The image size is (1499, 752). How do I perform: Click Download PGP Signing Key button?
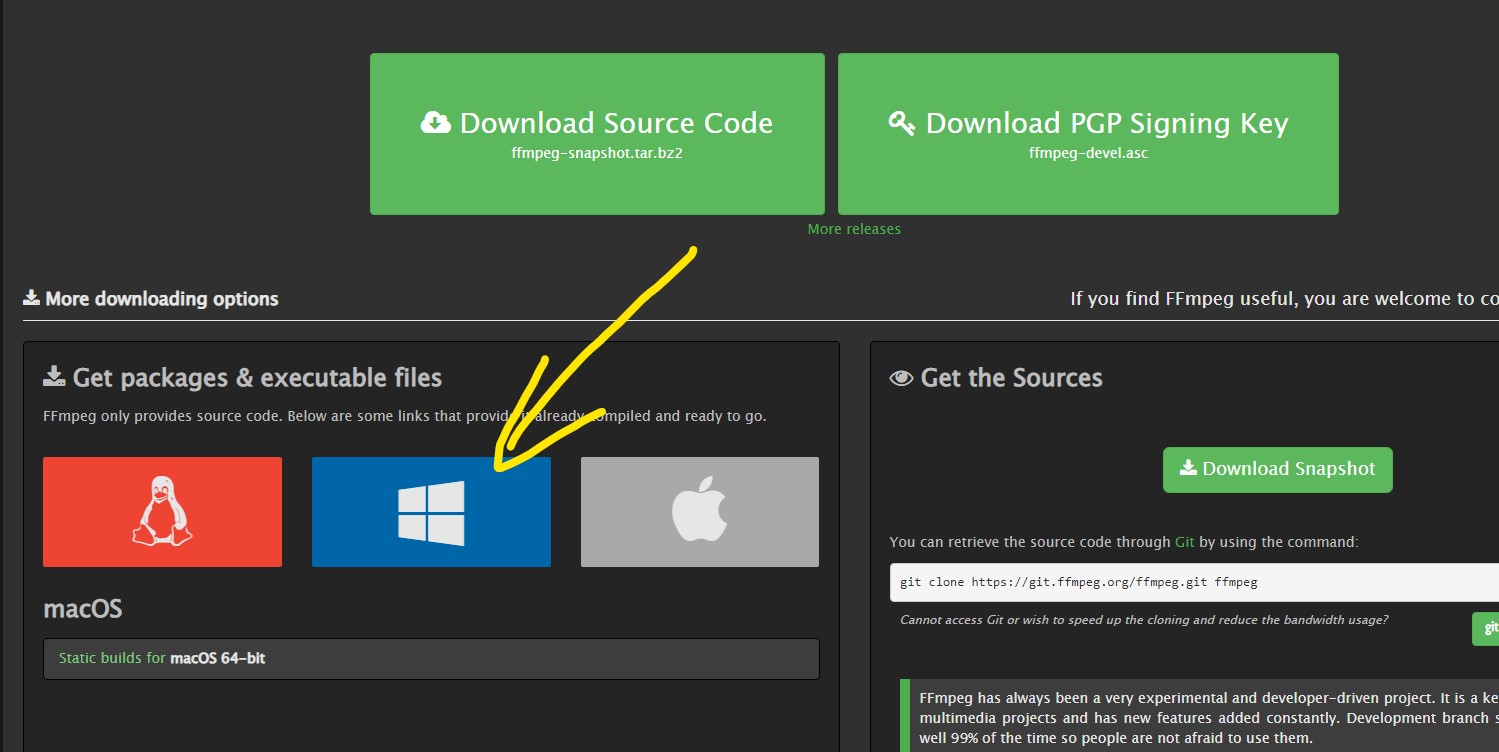pos(1088,134)
